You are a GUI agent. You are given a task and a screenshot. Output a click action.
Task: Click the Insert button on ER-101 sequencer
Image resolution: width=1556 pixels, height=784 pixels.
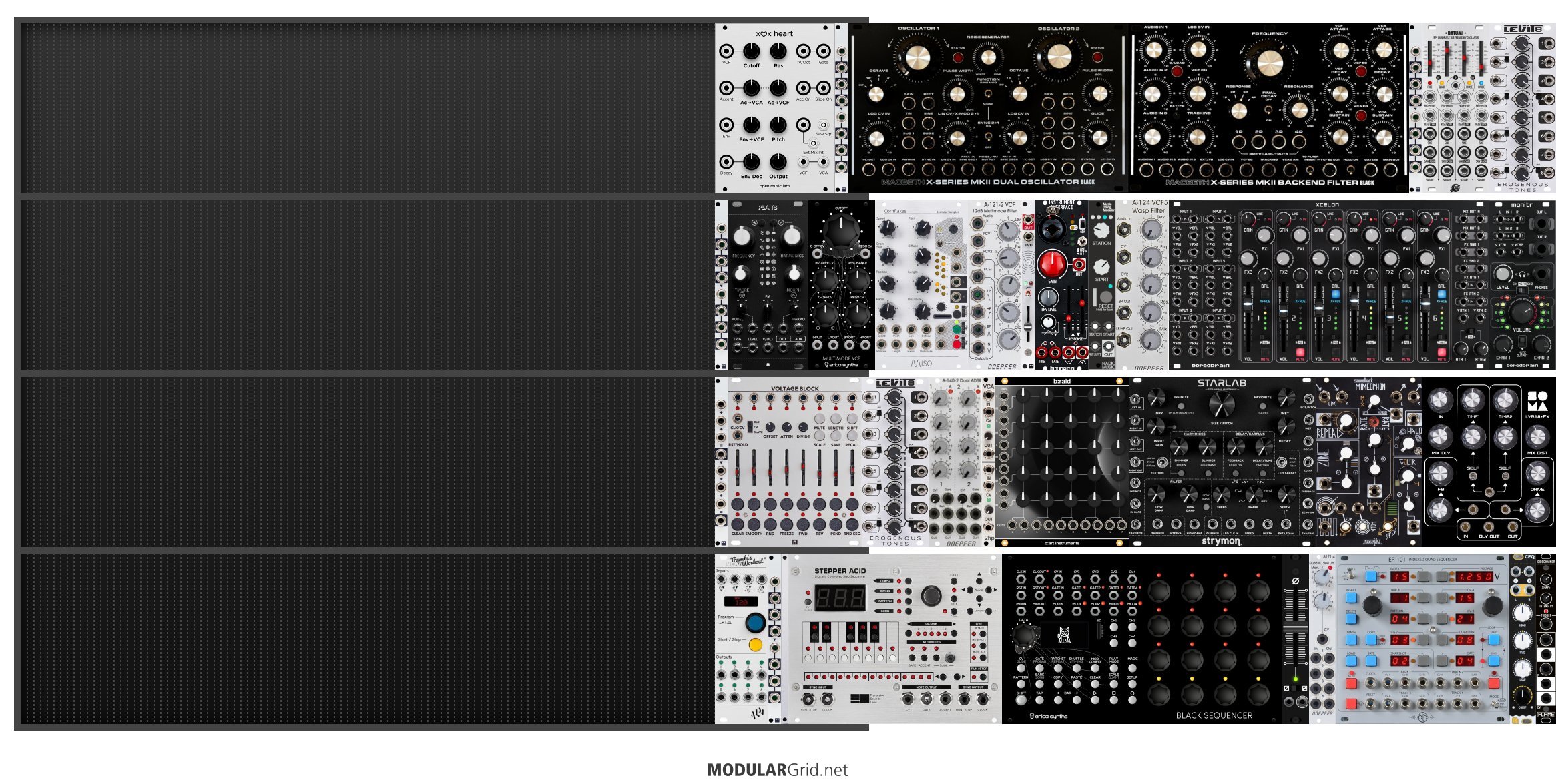click(x=1351, y=597)
